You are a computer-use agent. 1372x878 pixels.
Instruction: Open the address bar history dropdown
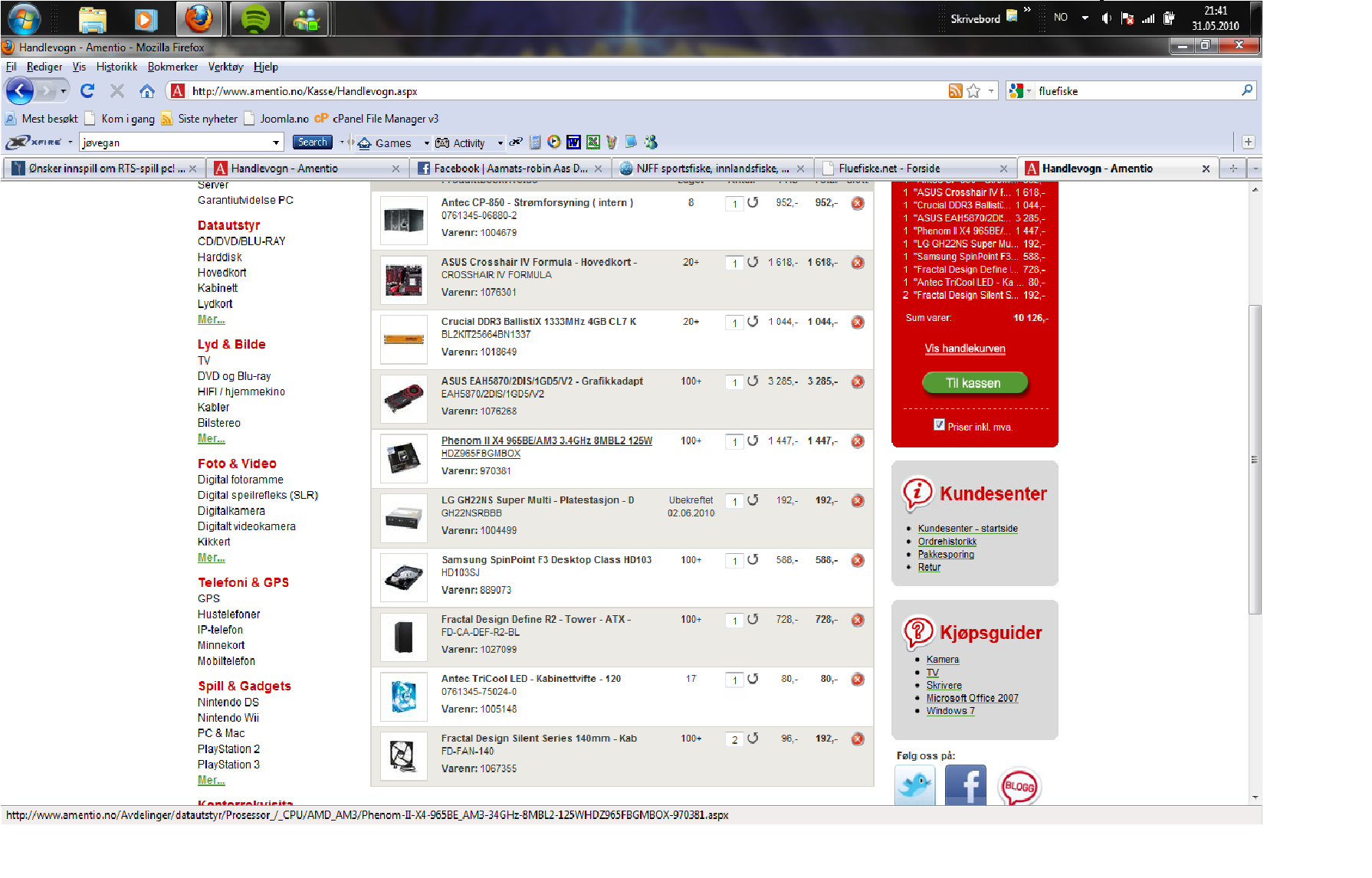[991, 91]
